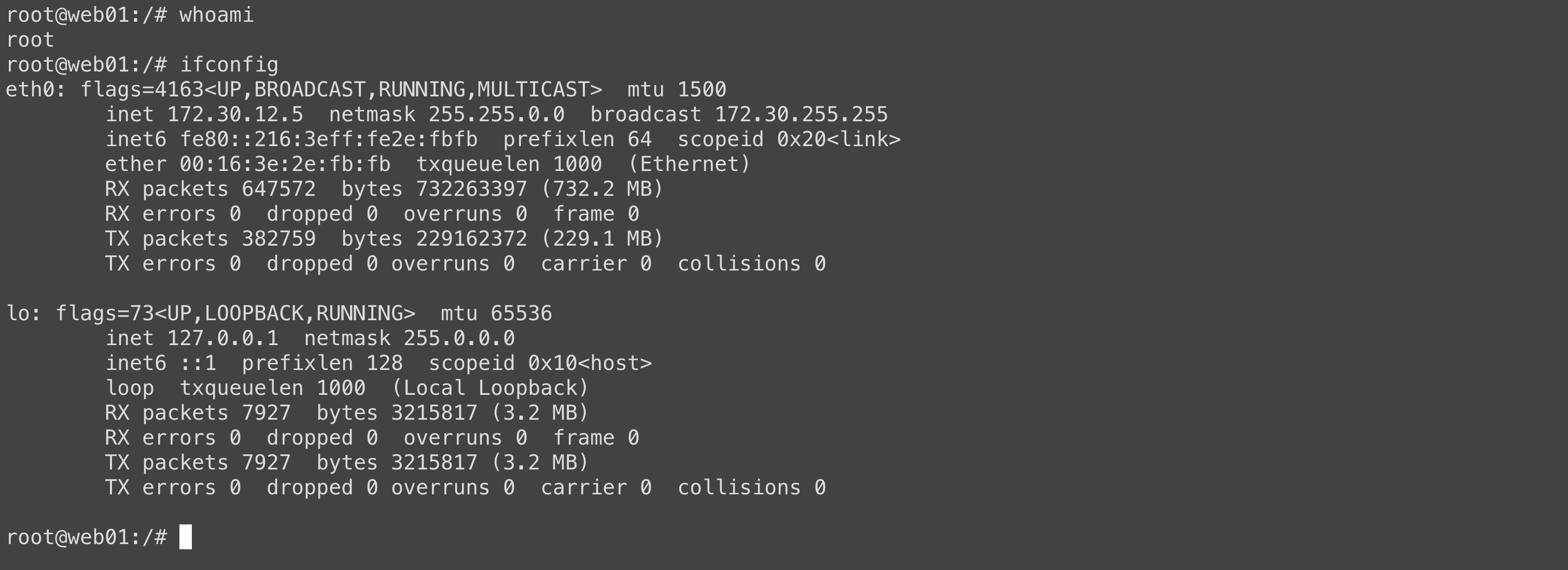Viewport: 1568px width, 570px height.
Task: Click the (732.2 MB) received size
Action: 602,190
